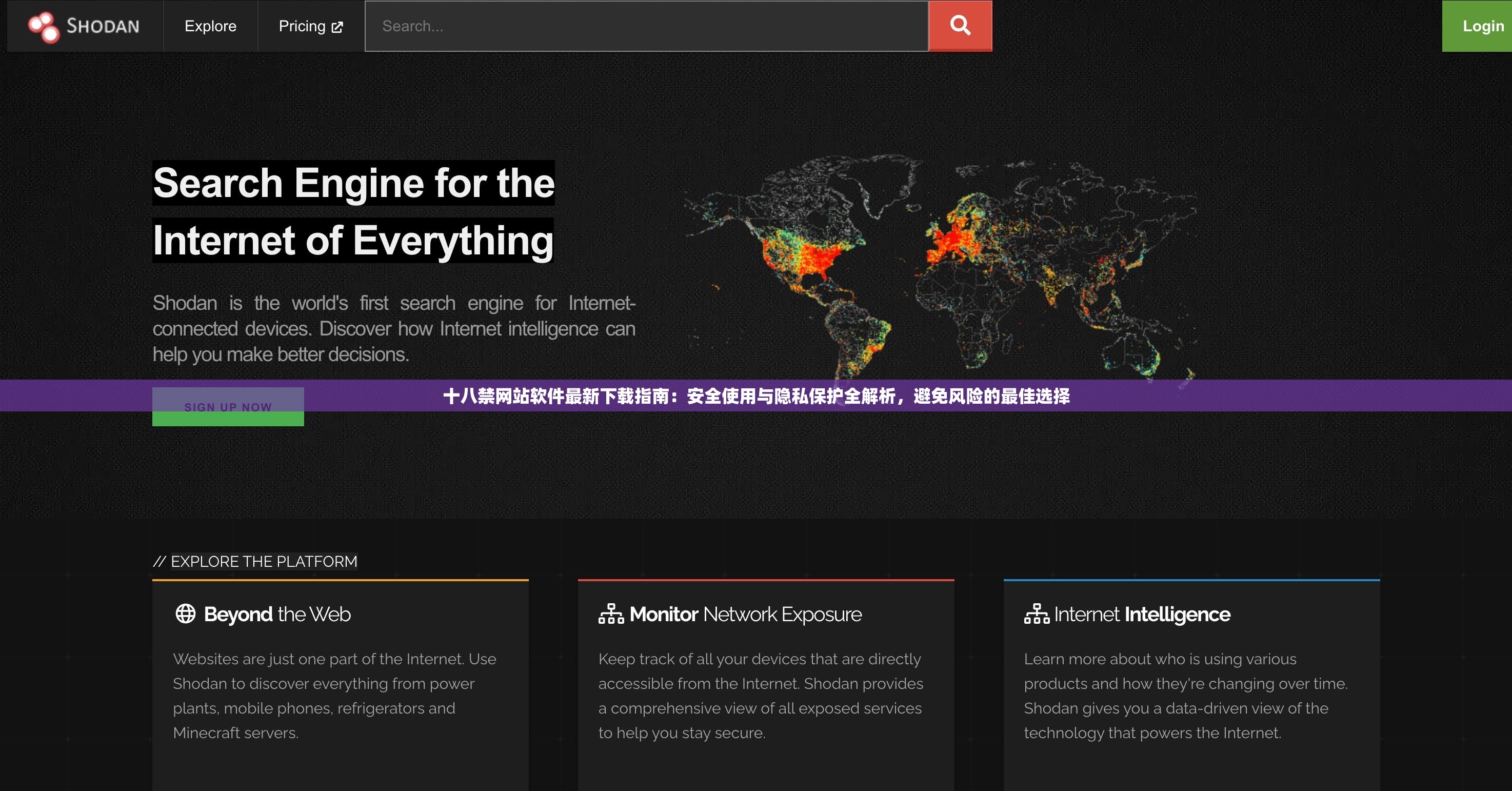This screenshot has height=791, width=1512.
Task: Open the Internet Intelligence heading
Action: click(x=1142, y=614)
